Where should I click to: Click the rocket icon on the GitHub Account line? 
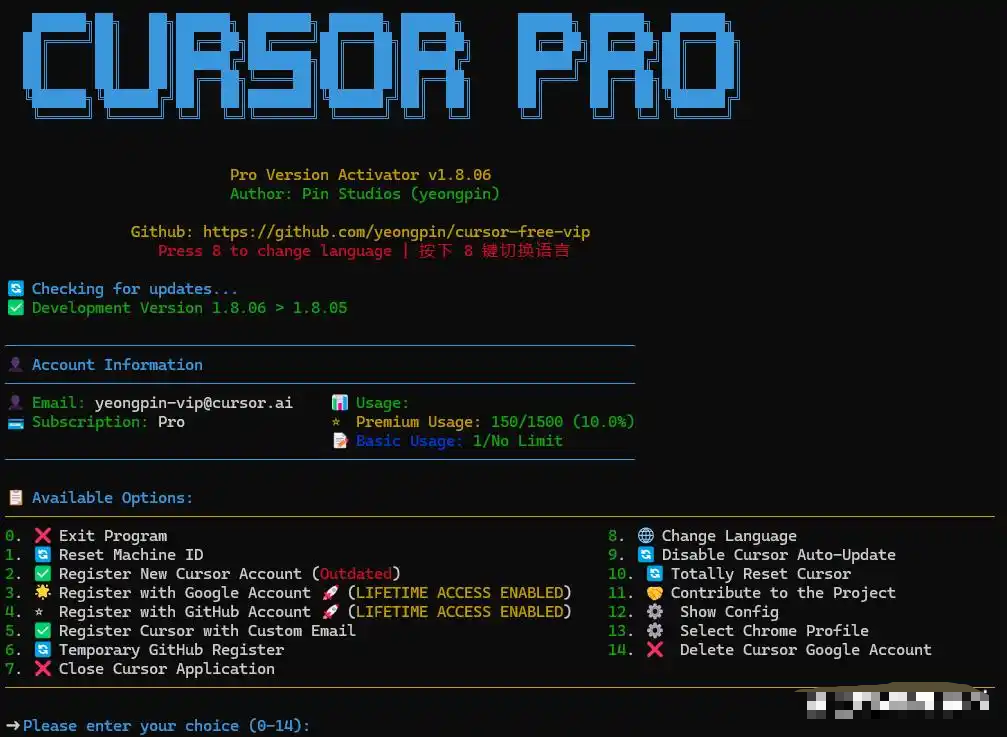click(x=330, y=612)
